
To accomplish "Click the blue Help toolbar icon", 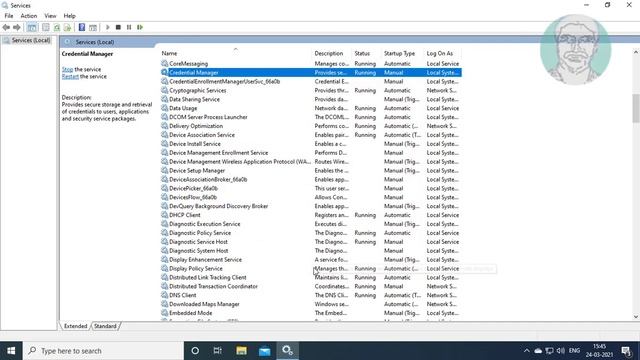I will coord(82,27).
